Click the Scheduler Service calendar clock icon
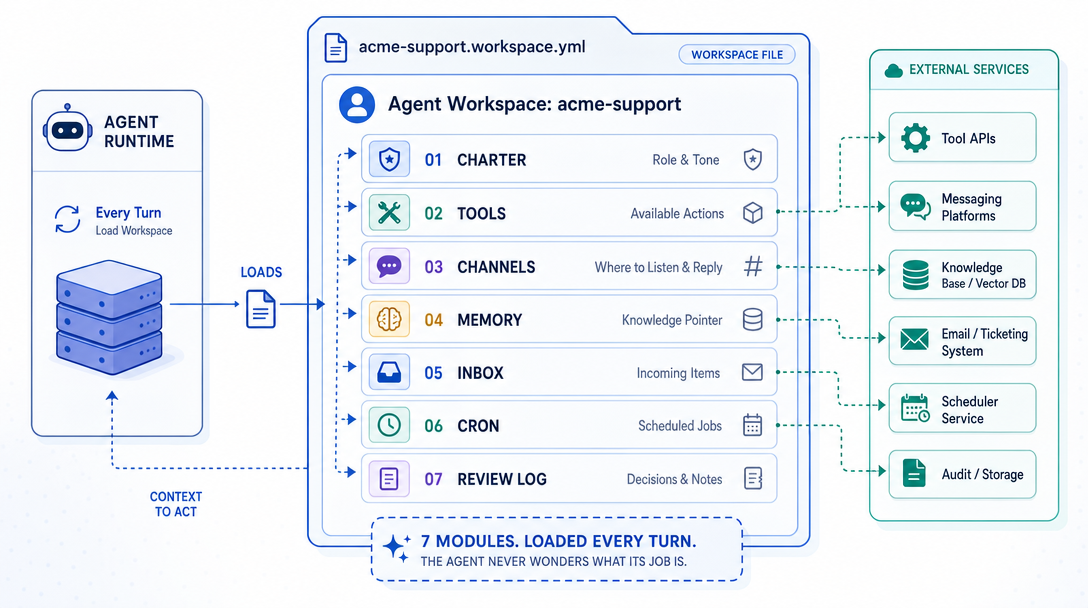 click(x=915, y=409)
